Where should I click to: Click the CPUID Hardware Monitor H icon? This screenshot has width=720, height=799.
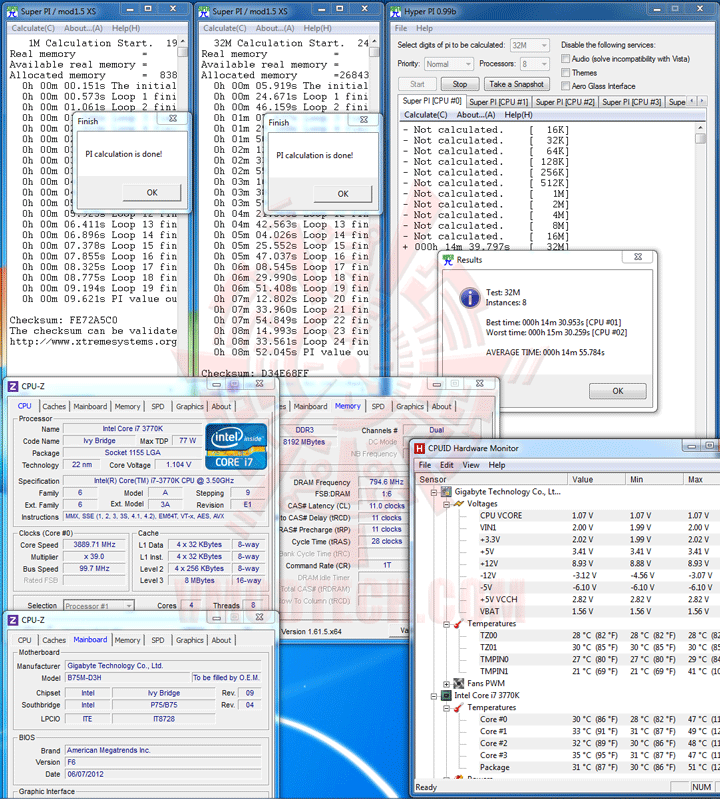click(419, 448)
